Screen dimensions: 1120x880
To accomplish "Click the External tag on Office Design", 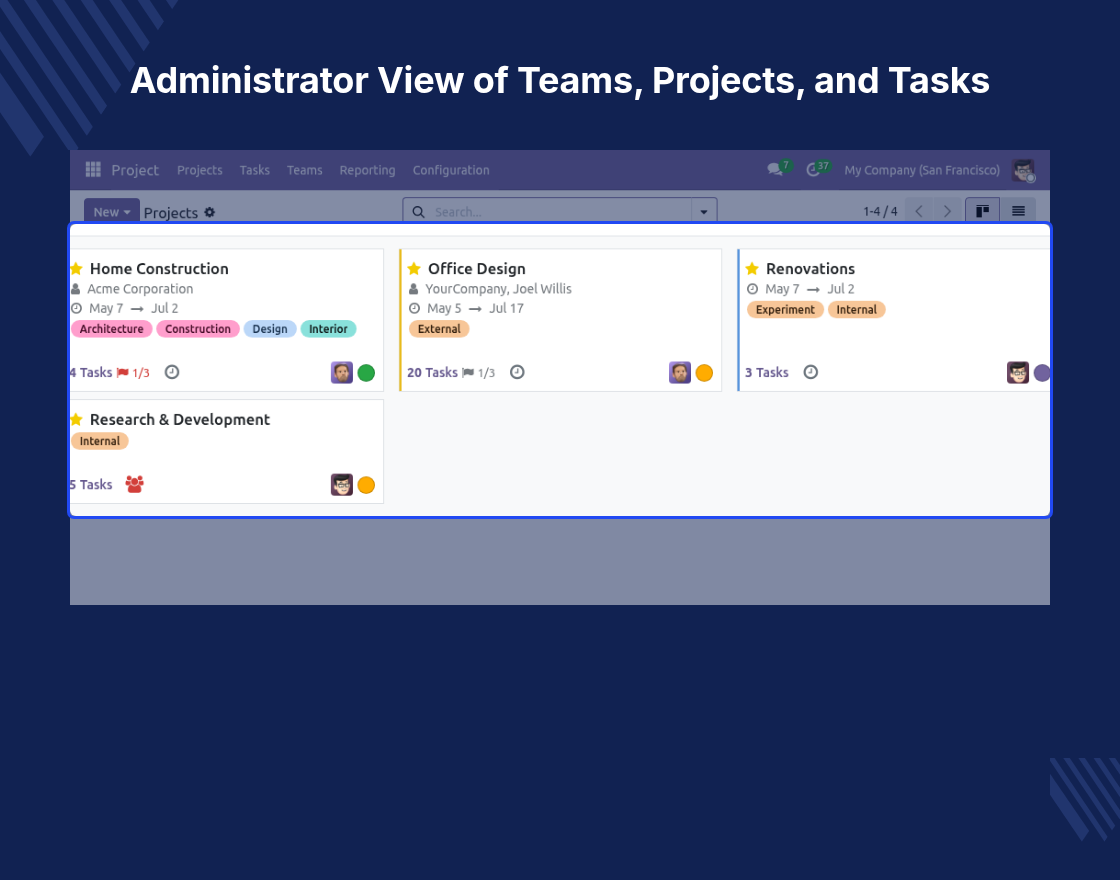I will [x=439, y=329].
